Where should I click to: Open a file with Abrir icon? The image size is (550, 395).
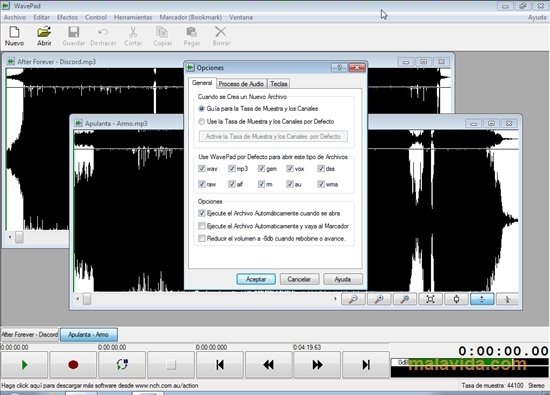[x=44, y=36]
